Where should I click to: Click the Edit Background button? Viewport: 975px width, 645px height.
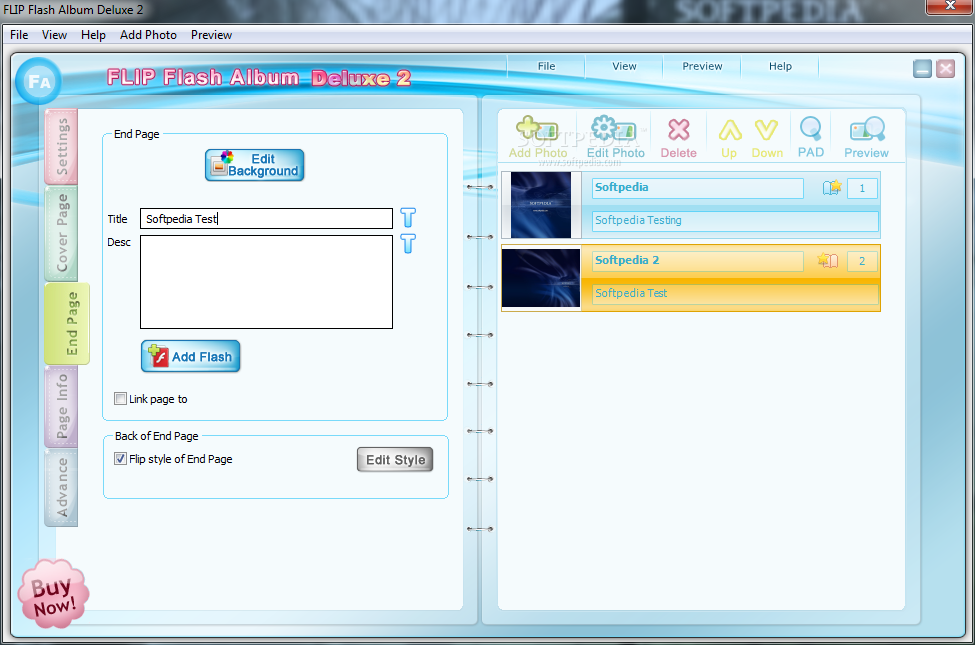(254, 165)
